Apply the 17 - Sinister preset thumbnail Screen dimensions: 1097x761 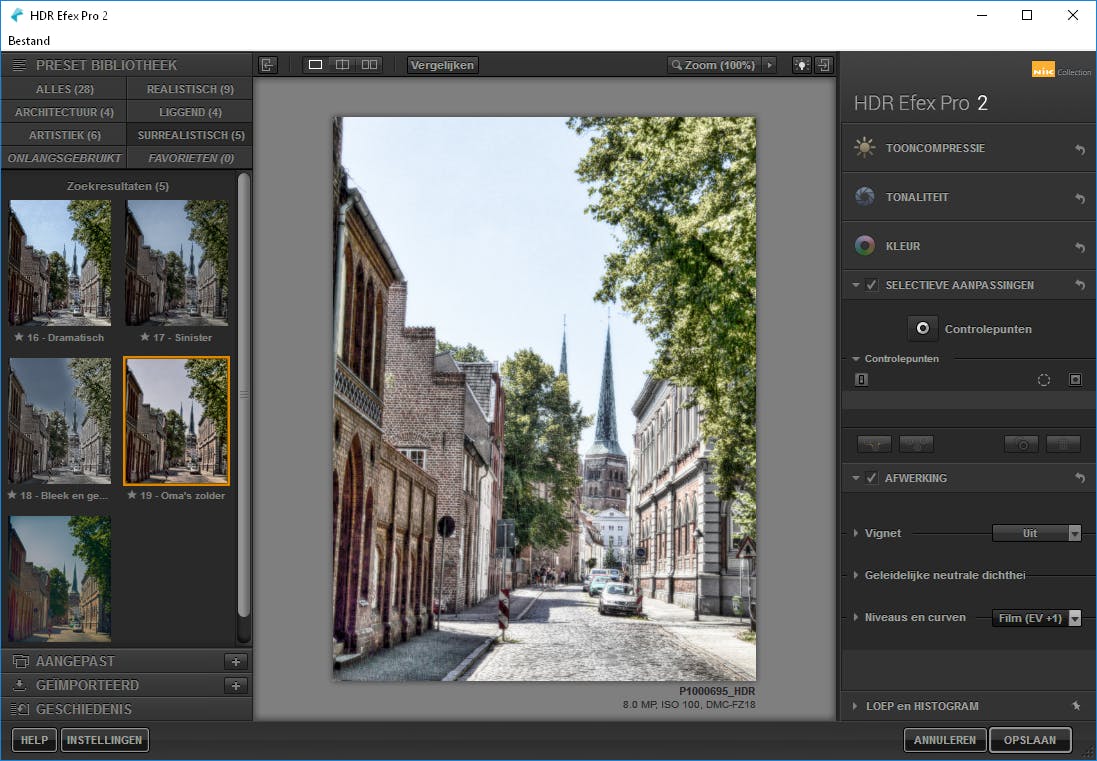tap(177, 263)
